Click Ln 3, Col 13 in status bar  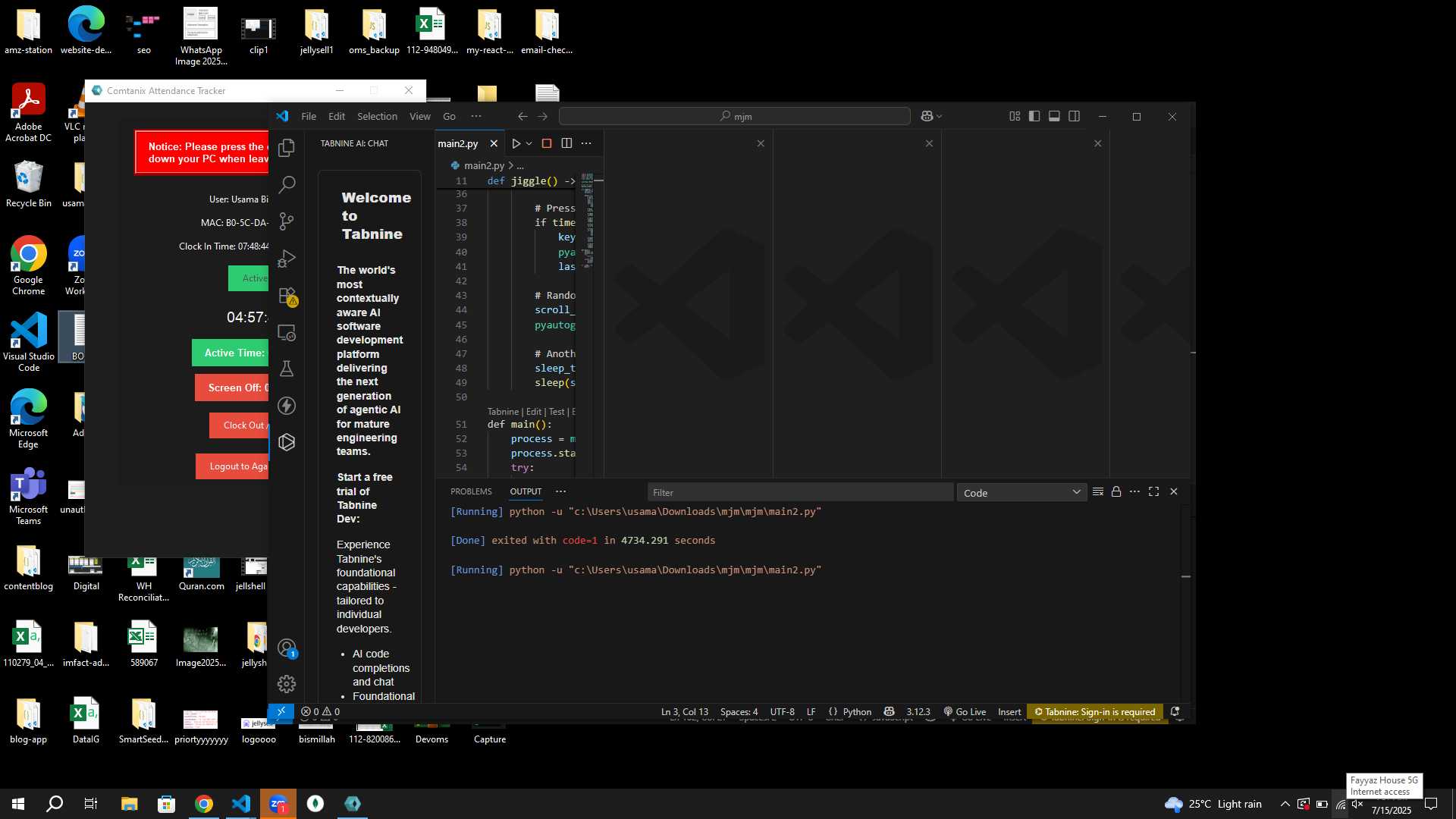684,711
